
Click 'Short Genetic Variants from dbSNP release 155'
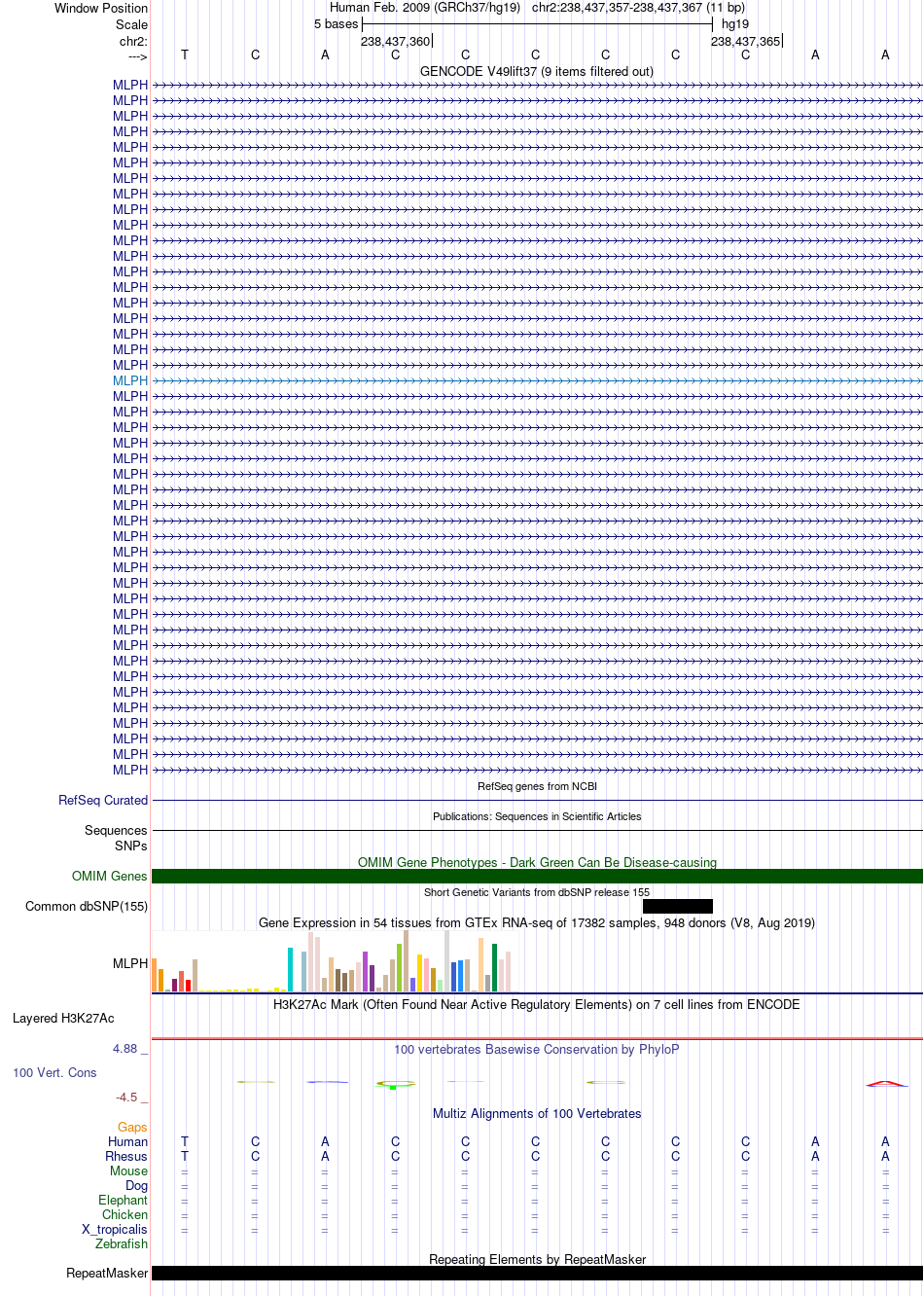[537, 892]
